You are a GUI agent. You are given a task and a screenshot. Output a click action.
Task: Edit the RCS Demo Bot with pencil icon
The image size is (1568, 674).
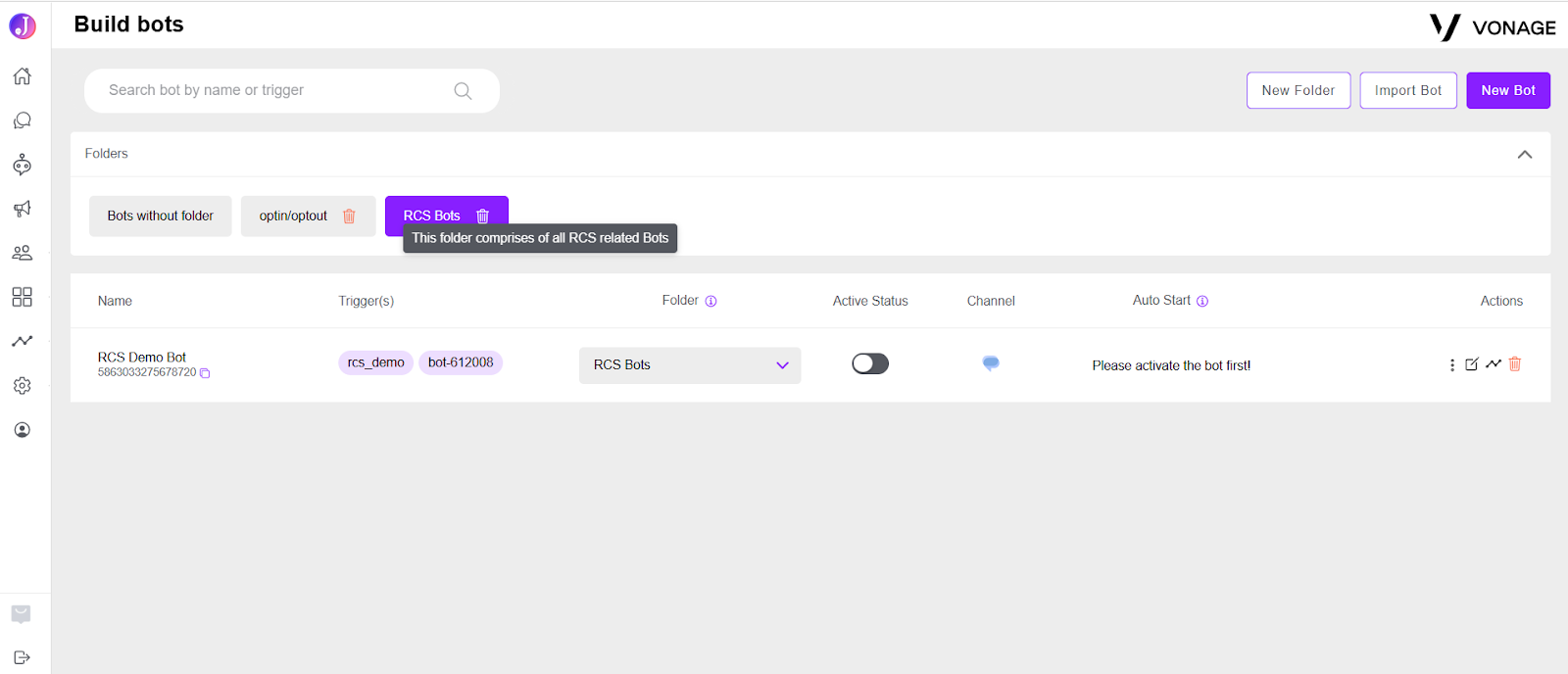click(x=1472, y=364)
